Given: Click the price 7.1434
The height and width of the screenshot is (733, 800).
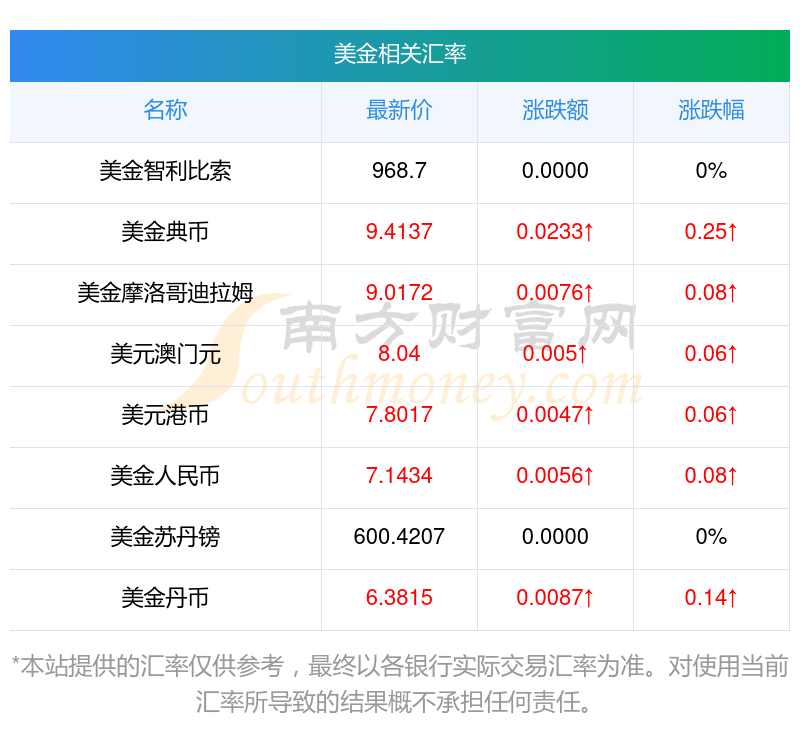Looking at the screenshot, I should coord(399,476).
